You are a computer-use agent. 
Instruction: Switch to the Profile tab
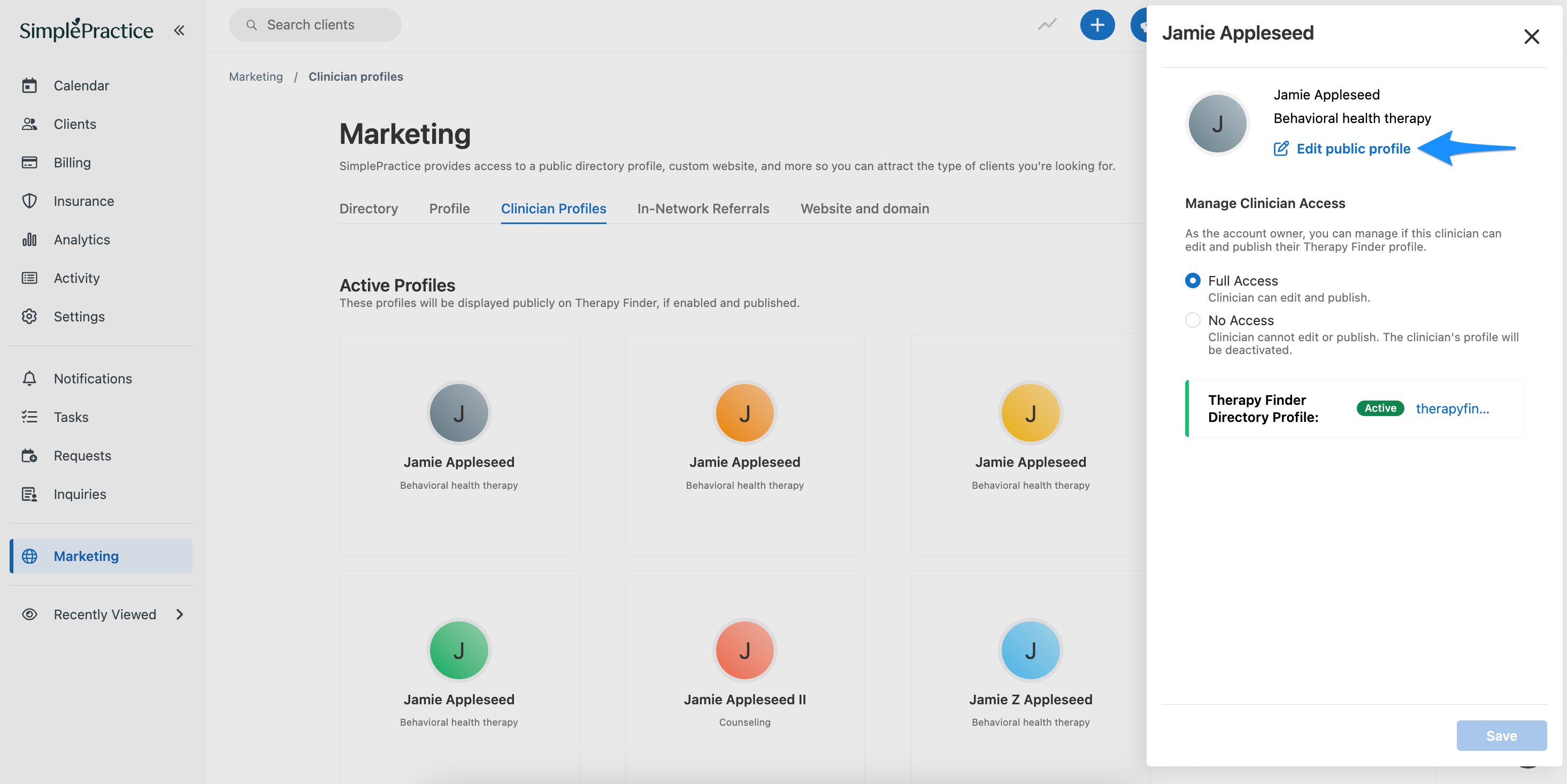click(450, 209)
